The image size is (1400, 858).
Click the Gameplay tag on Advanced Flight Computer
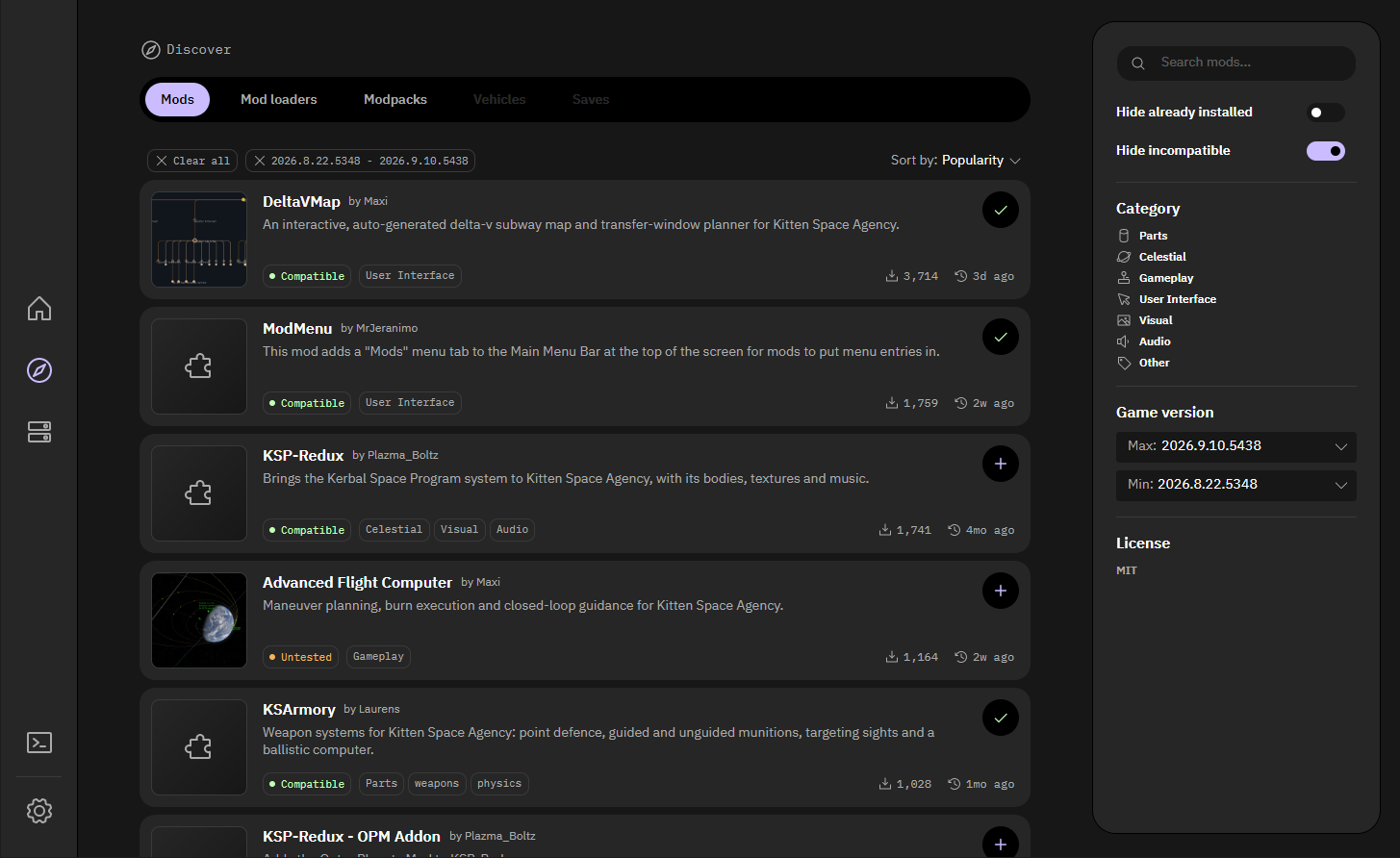point(378,657)
